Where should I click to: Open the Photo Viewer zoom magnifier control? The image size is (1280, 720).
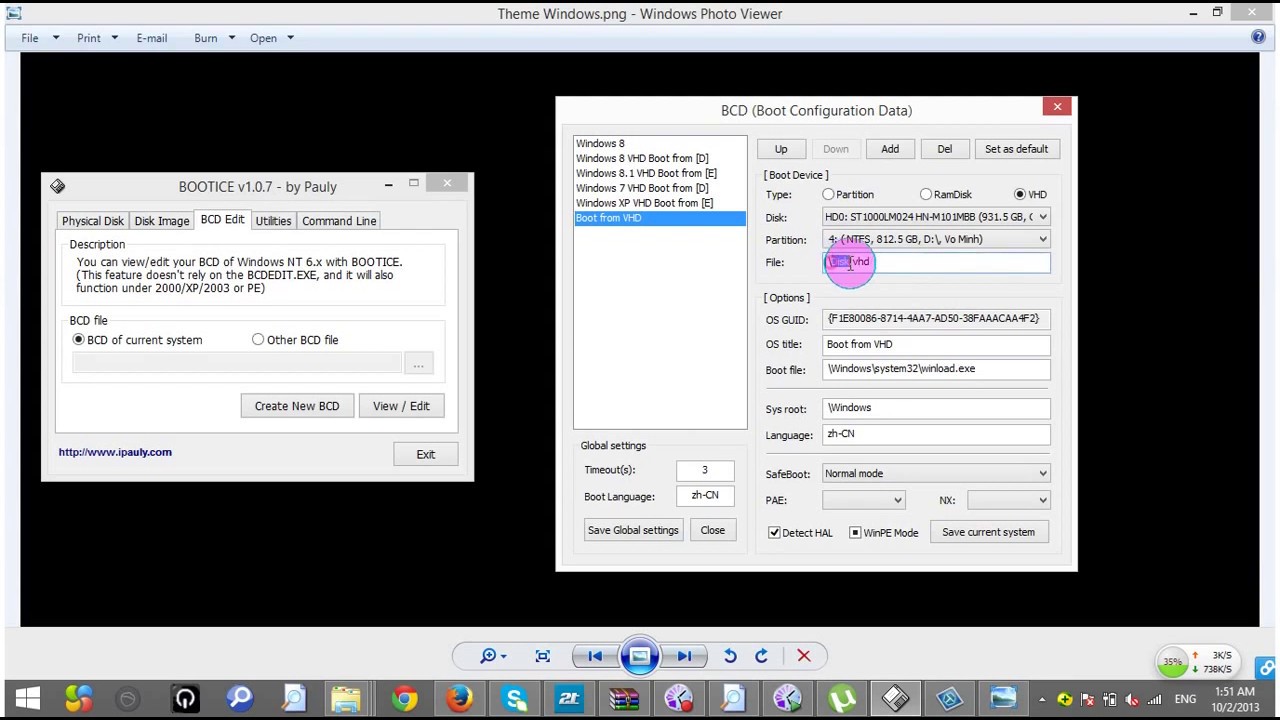coord(492,656)
